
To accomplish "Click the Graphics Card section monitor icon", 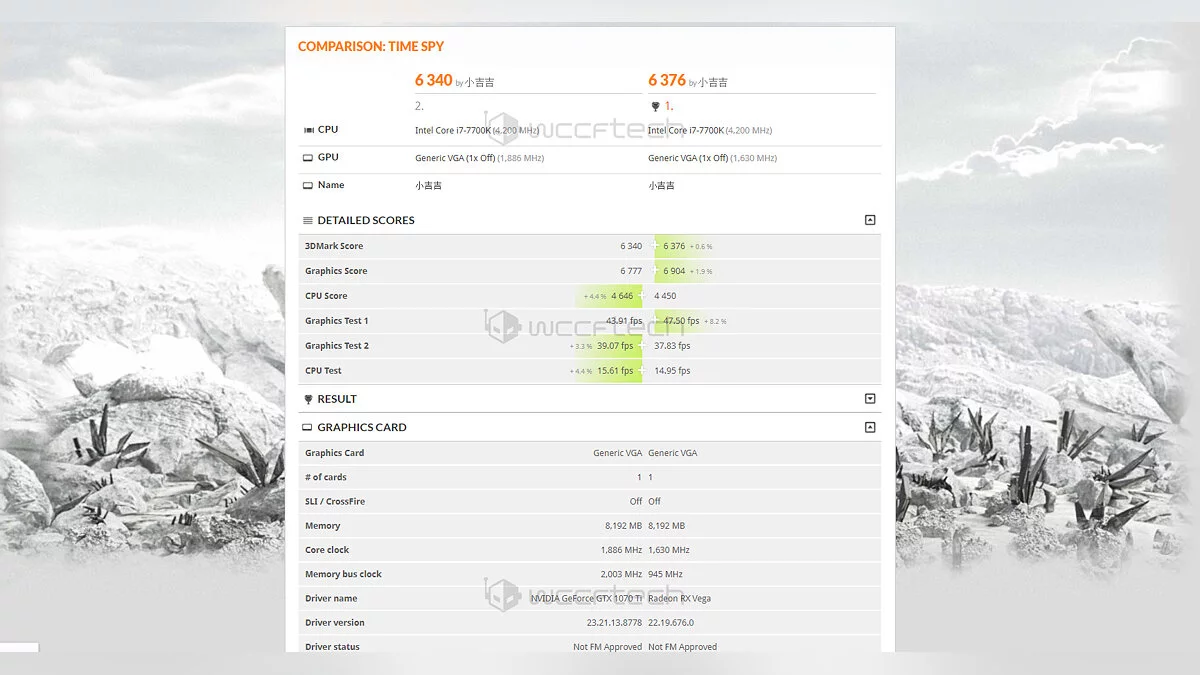I will coord(308,427).
